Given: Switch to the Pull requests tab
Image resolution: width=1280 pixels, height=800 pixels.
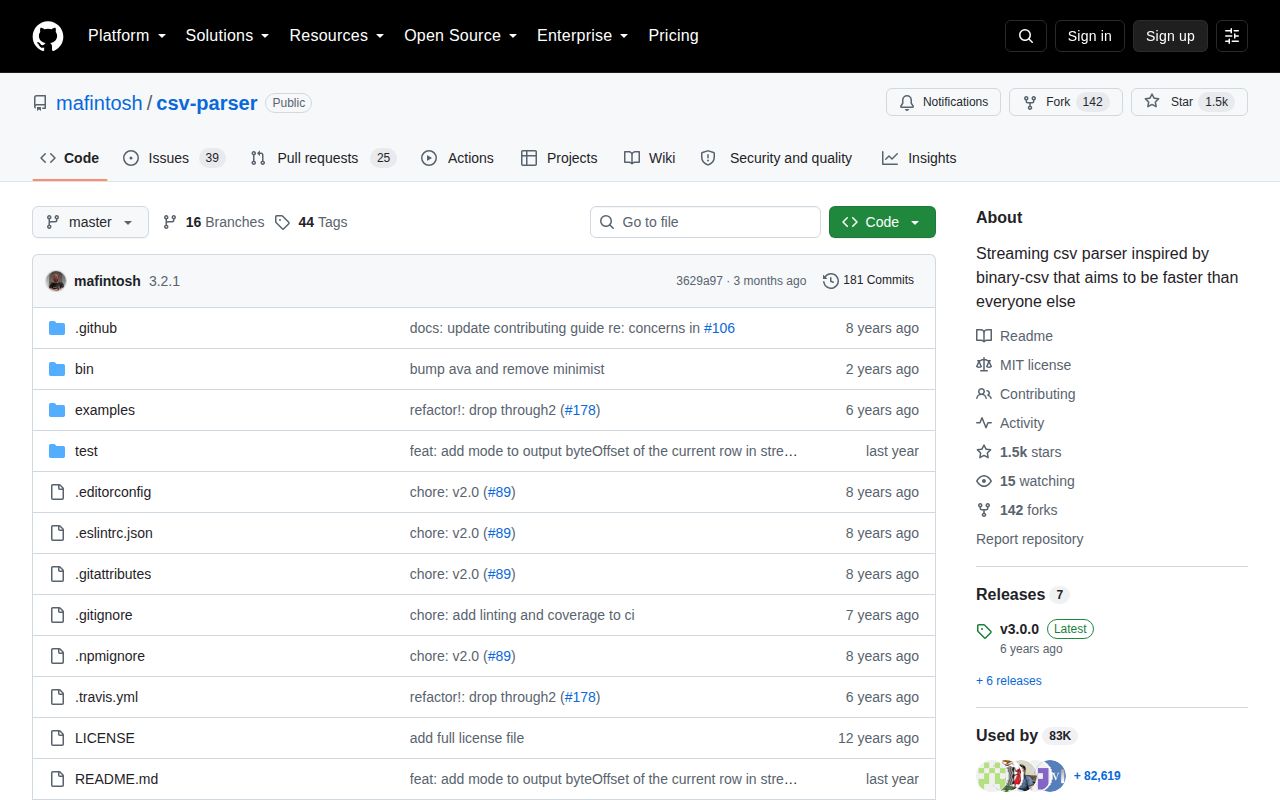Looking at the screenshot, I should click(x=322, y=158).
